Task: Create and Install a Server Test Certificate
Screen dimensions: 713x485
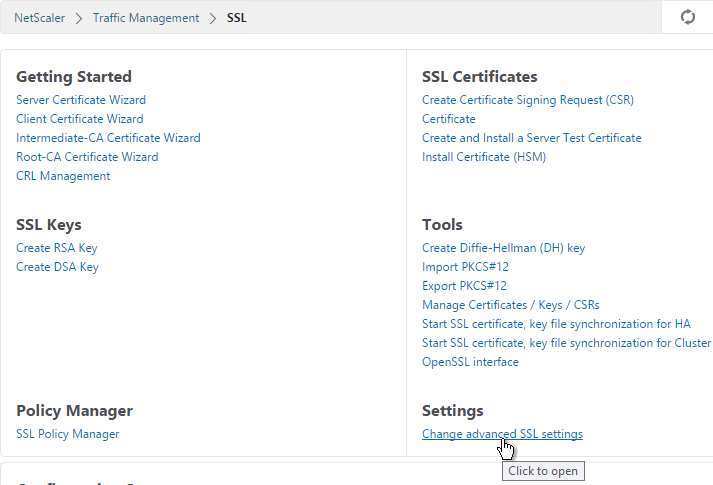Action: pos(532,138)
